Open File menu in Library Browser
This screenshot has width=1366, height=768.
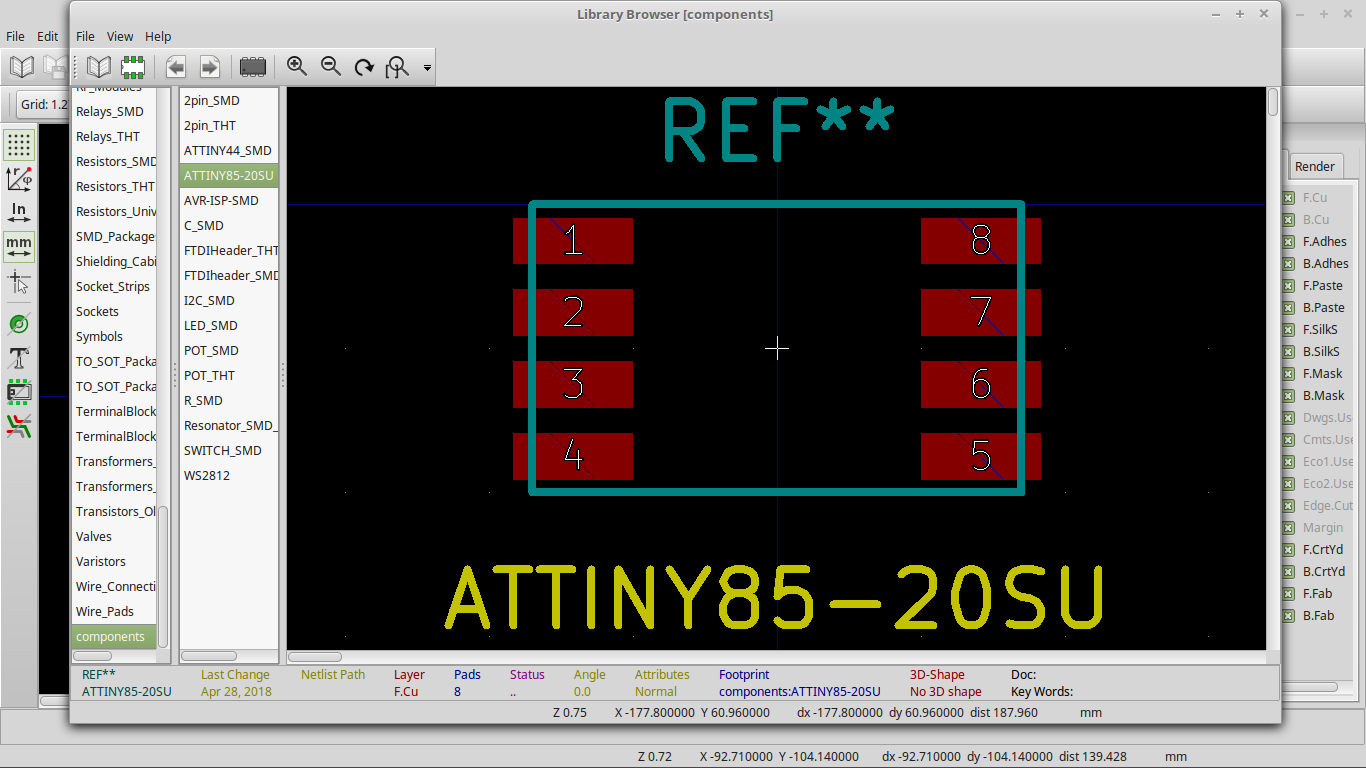(85, 36)
